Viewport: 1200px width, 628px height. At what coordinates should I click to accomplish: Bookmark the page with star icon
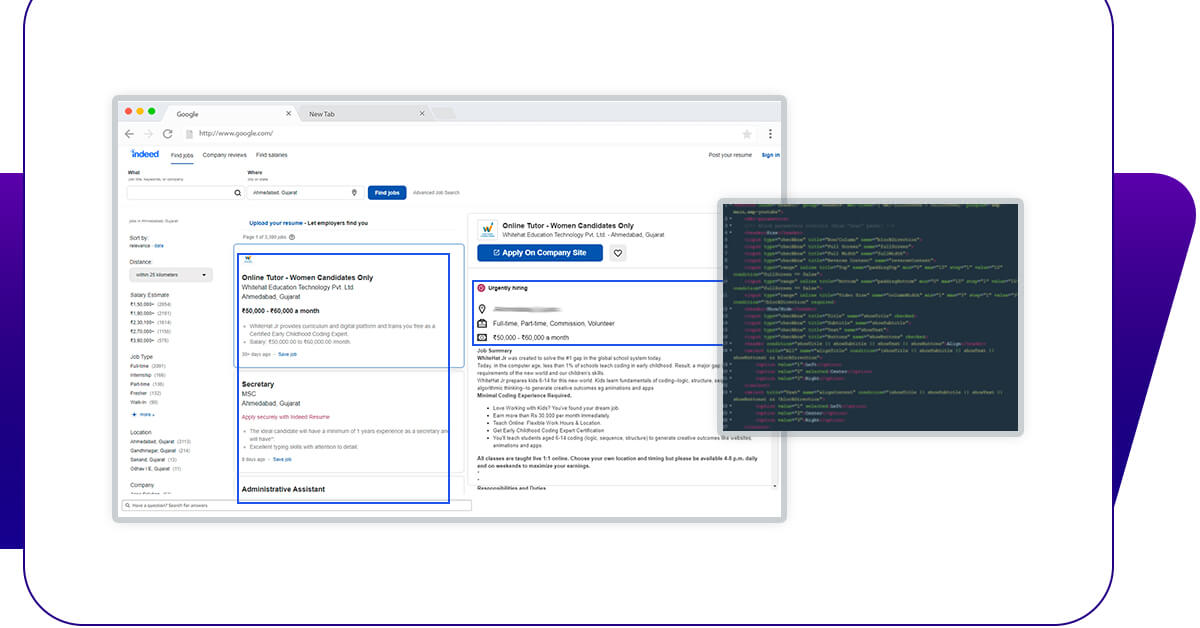click(x=746, y=134)
